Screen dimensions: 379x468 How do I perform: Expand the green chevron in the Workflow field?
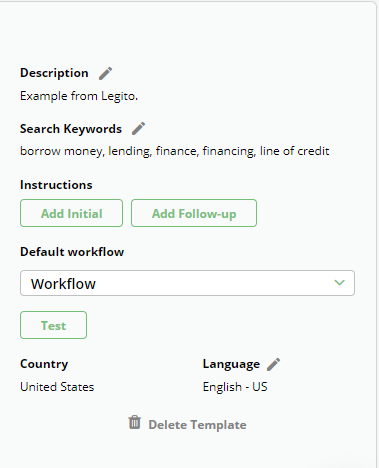click(x=339, y=283)
